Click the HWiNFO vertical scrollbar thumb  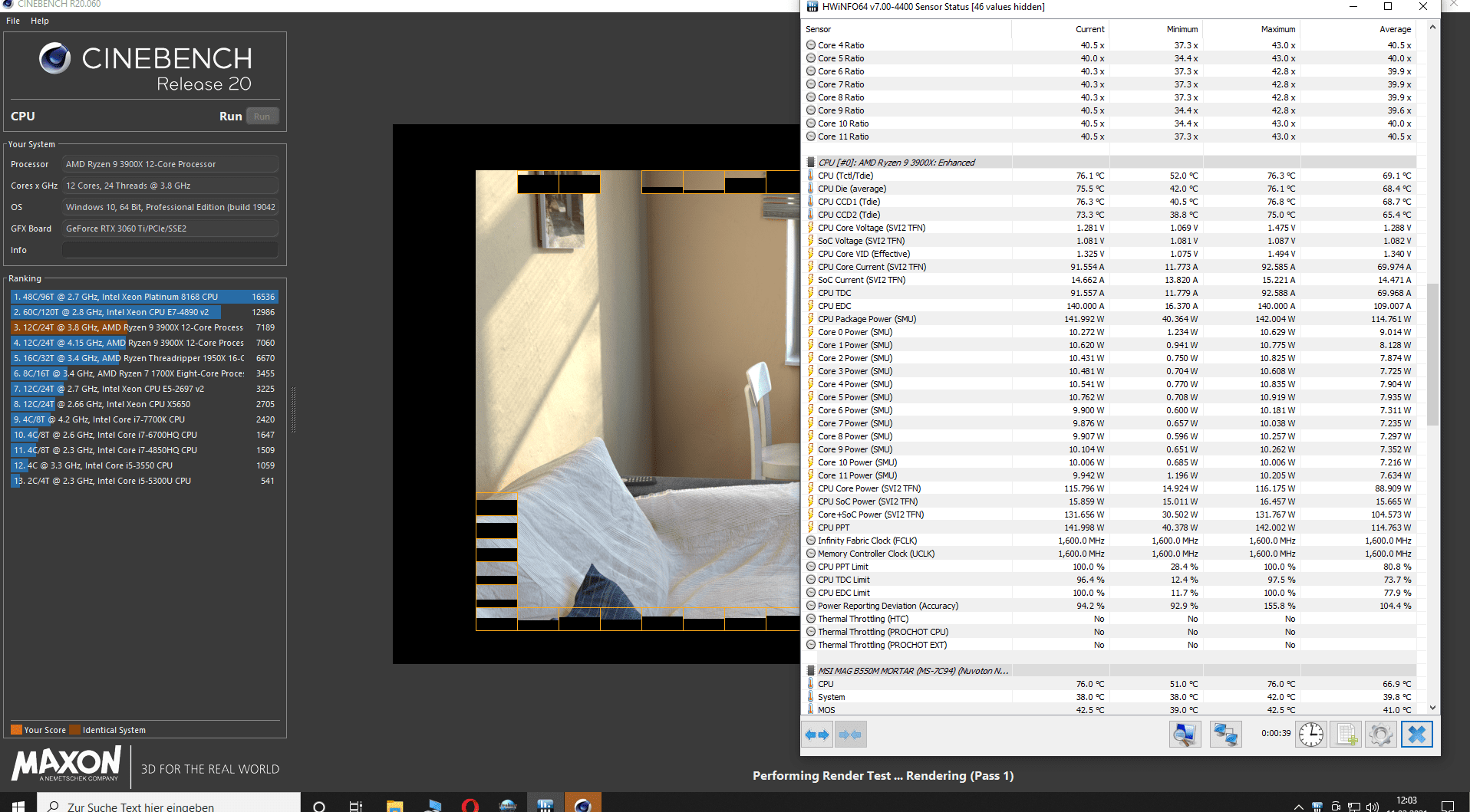coord(1432,354)
